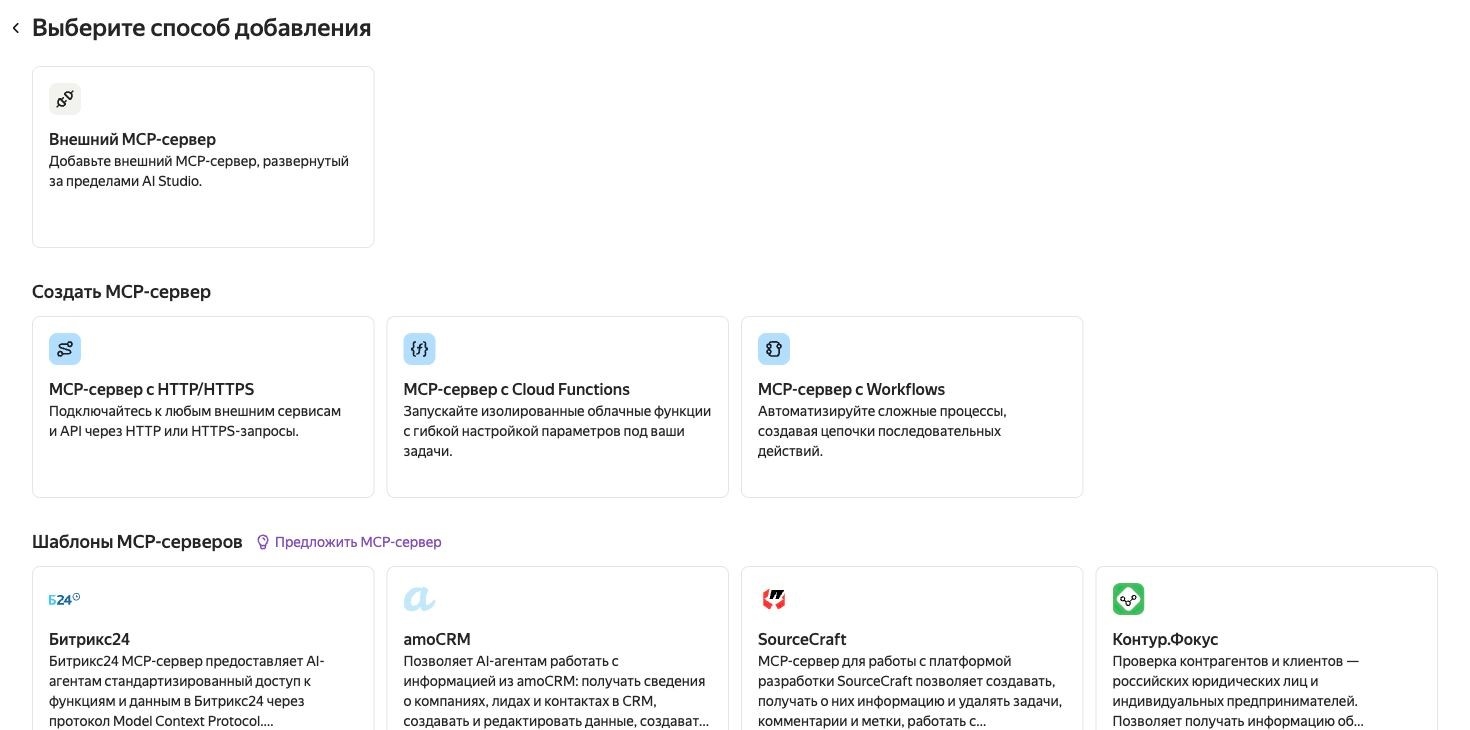Click the Cloud Functions curly-brace icon
The height and width of the screenshot is (730, 1470).
(420, 349)
